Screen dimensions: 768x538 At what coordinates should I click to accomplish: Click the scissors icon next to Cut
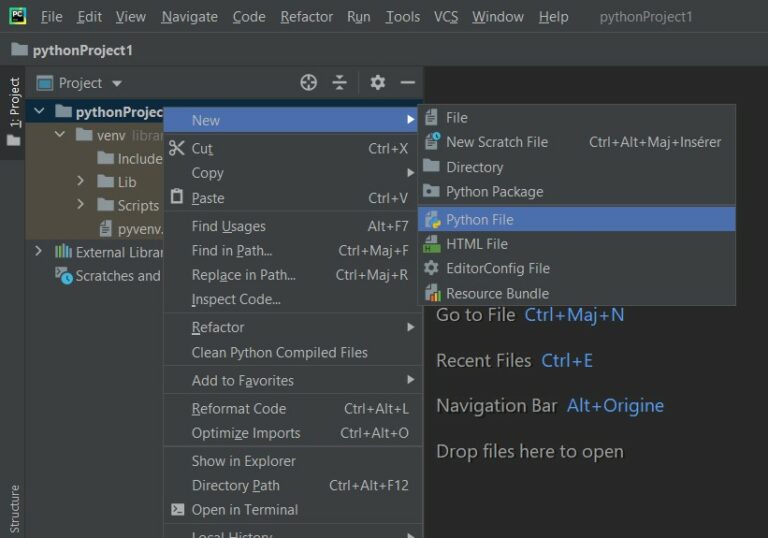[x=177, y=148]
